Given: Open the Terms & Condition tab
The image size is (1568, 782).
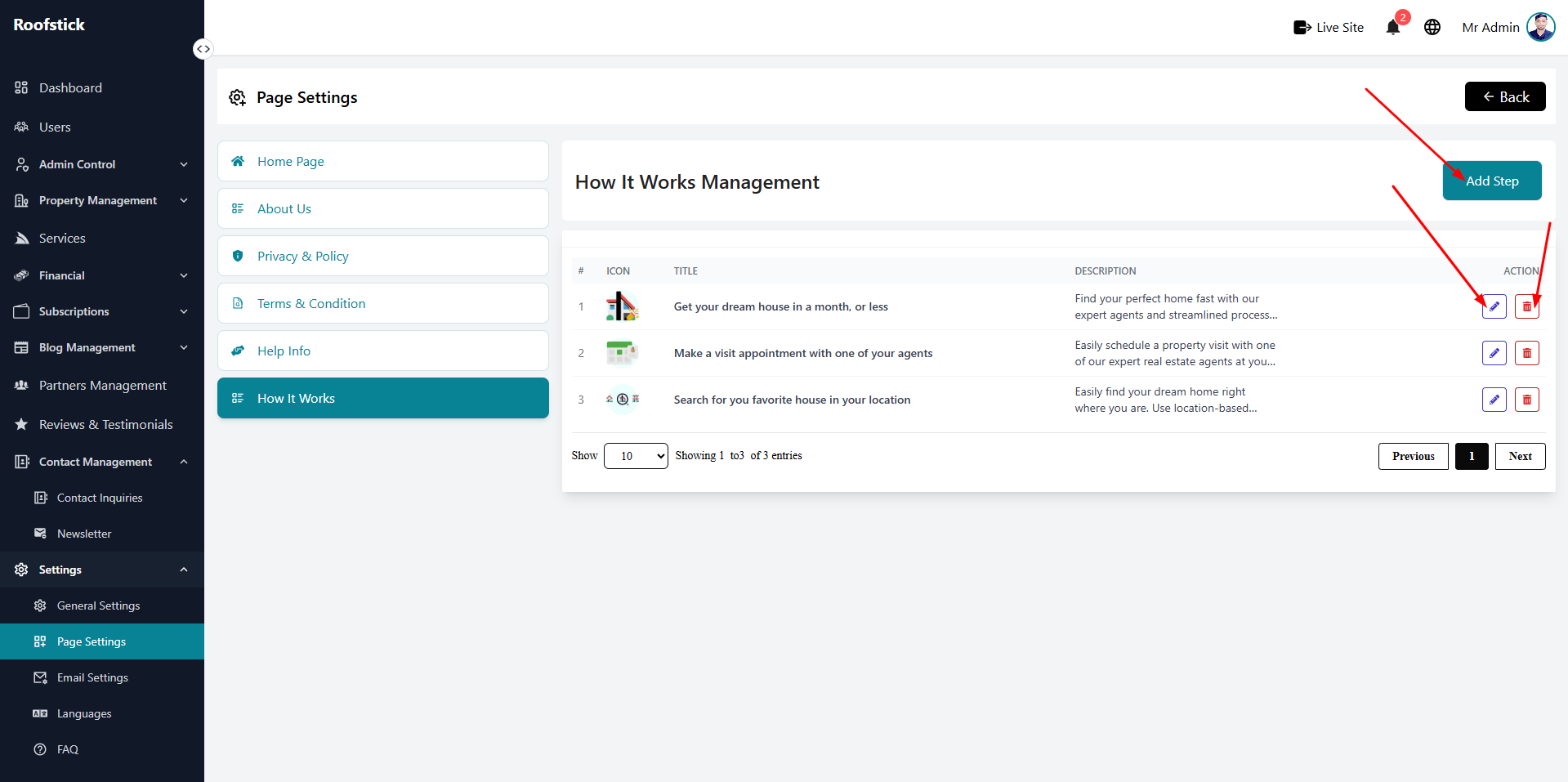Looking at the screenshot, I should pyautogui.click(x=382, y=303).
